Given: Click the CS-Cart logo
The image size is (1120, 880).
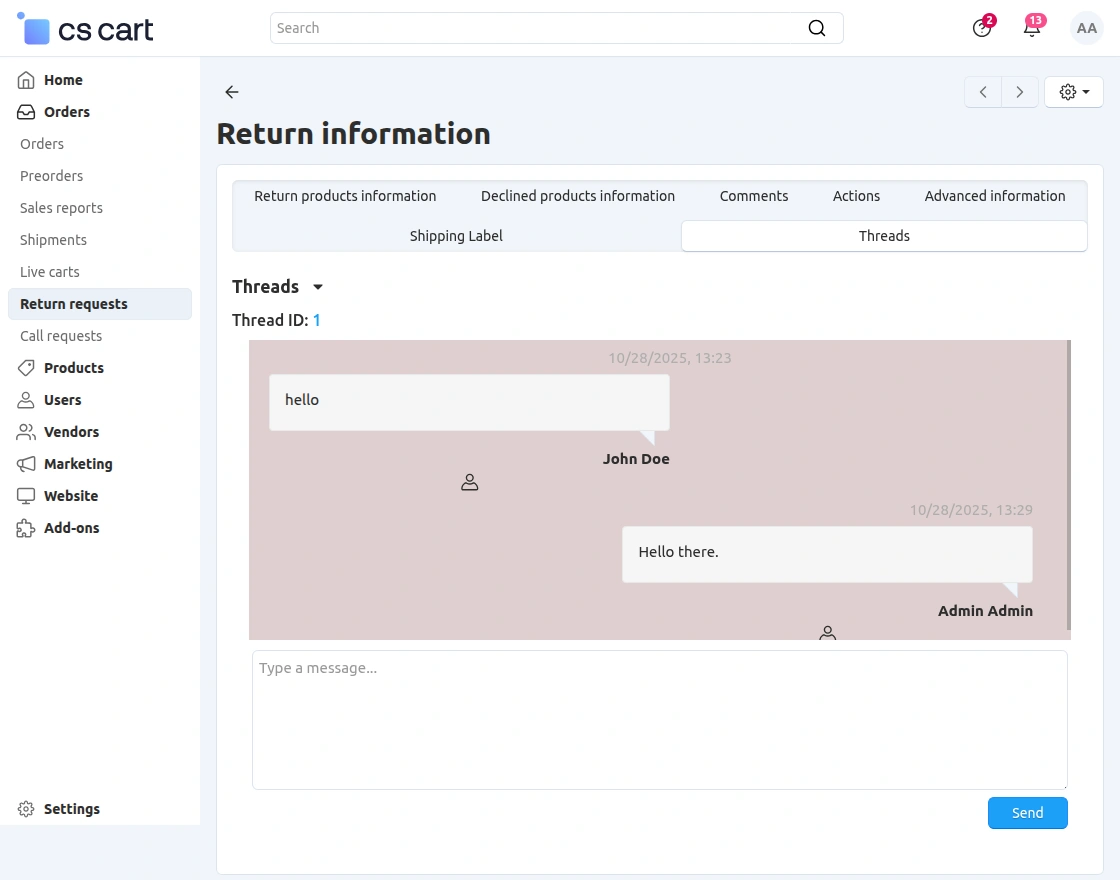Looking at the screenshot, I should (86, 30).
